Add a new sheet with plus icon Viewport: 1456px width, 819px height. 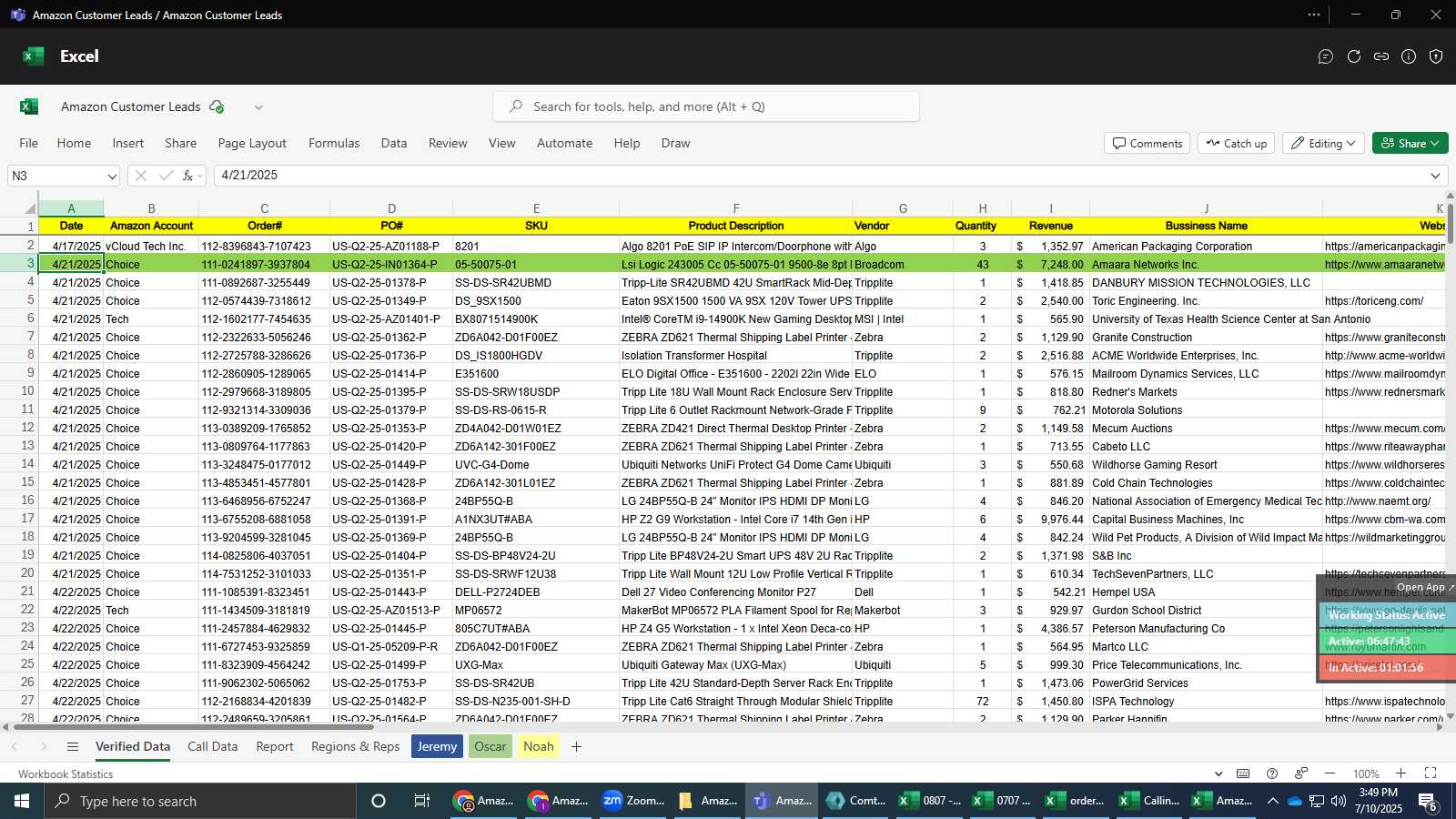pyautogui.click(x=576, y=747)
